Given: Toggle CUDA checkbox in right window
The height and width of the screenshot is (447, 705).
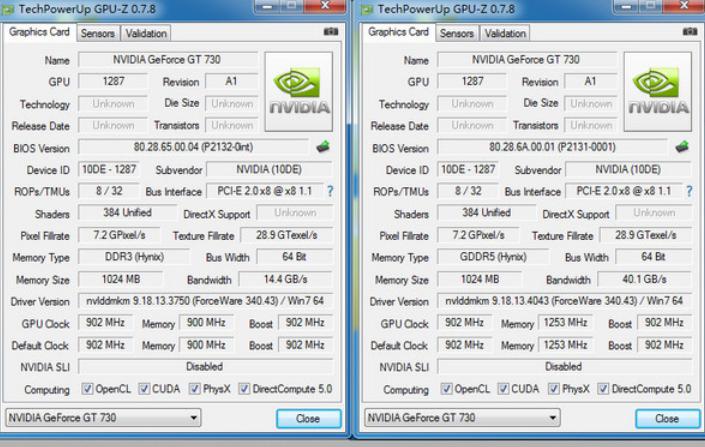Looking at the screenshot, I should (x=503, y=389).
